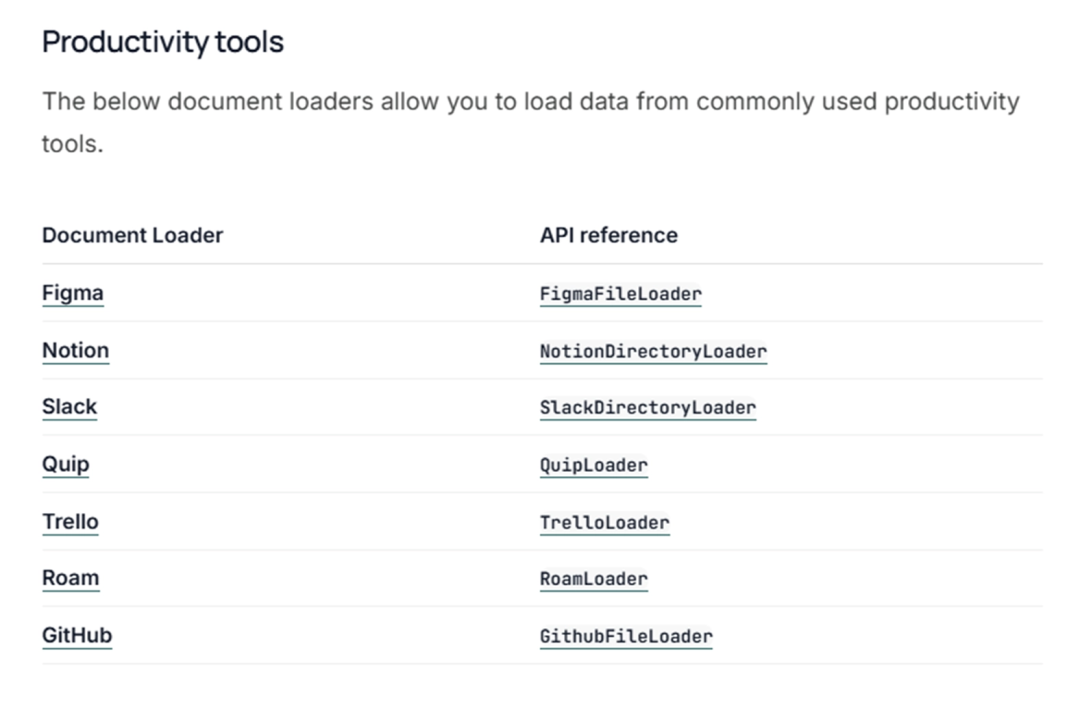Open the Notion document loader page
This screenshot has height=711, width=1080.
pyautogui.click(x=75, y=350)
